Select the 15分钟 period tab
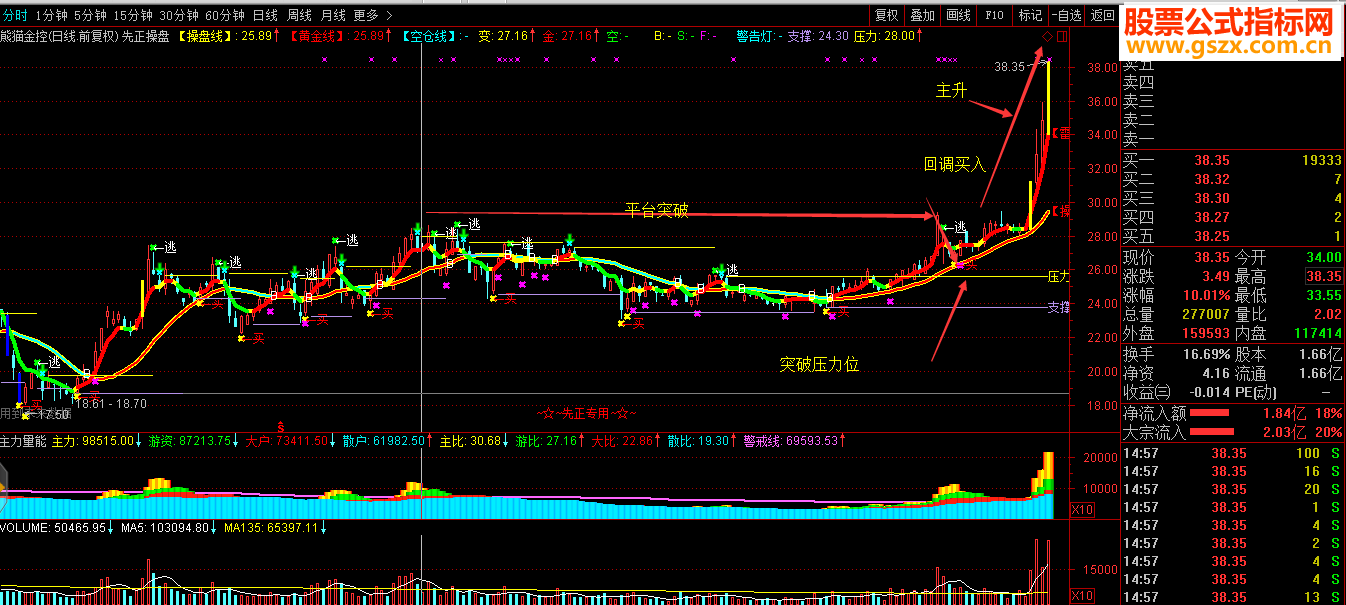The width and height of the screenshot is (1346, 605). pos(133,15)
